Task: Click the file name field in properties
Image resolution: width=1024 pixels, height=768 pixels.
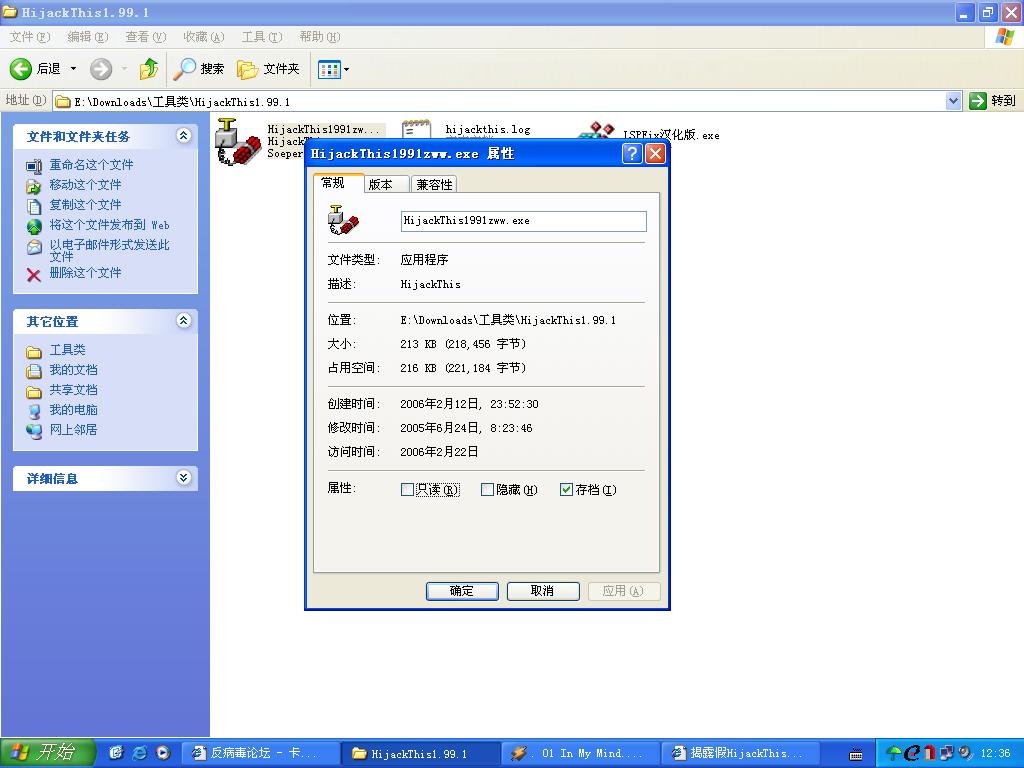Action: pyautogui.click(x=523, y=221)
